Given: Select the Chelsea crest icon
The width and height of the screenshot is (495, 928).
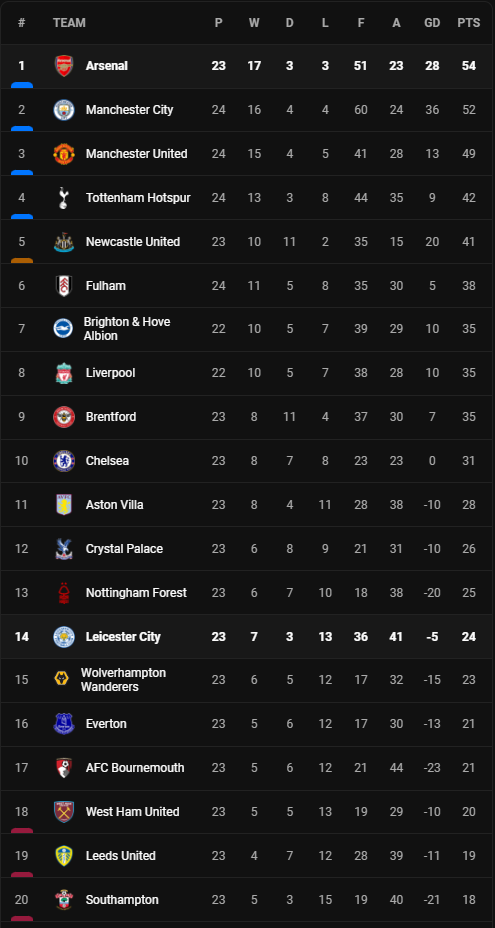Looking at the screenshot, I should pyautogui.click(x=63, y=460).
